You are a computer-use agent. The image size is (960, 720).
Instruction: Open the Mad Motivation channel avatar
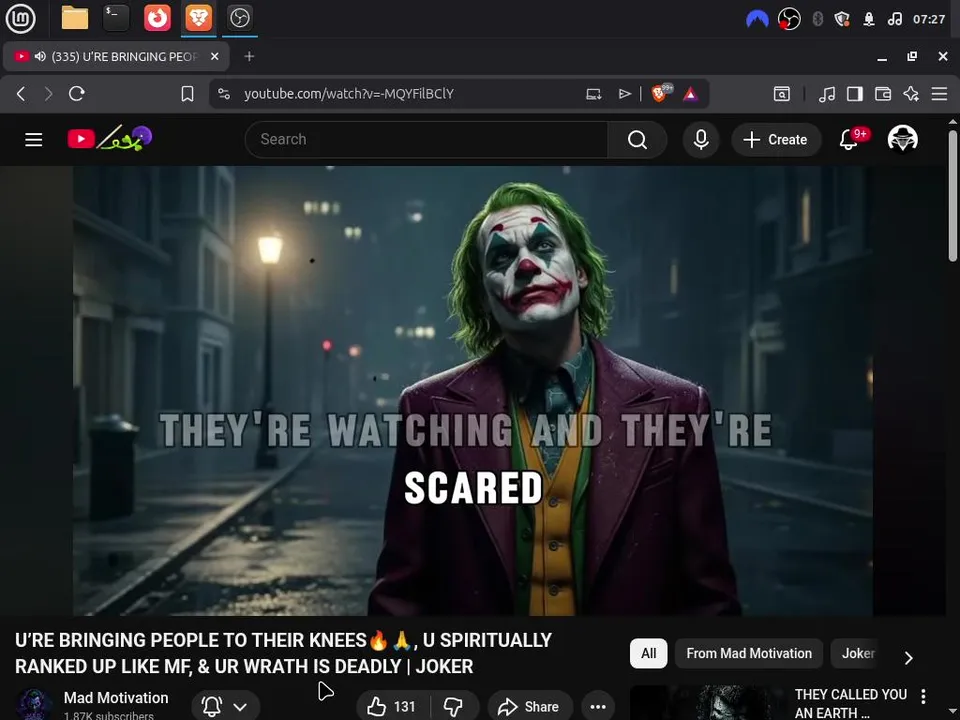(34, 704)
